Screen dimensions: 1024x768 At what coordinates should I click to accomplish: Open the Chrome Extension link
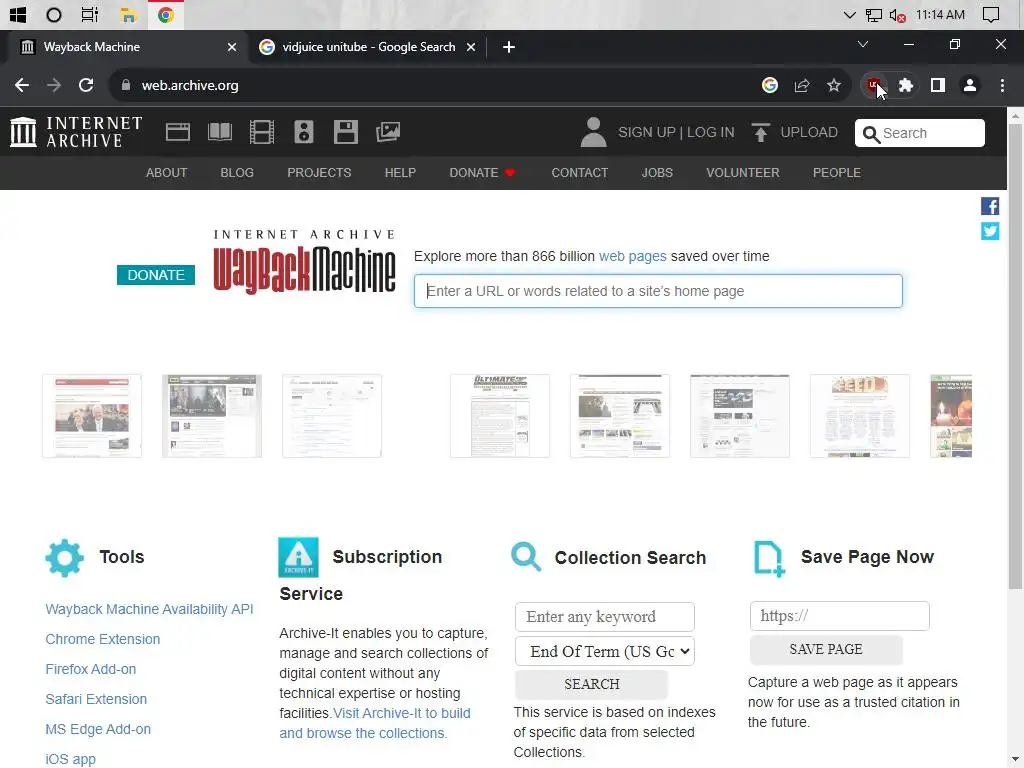pos(103,639)
